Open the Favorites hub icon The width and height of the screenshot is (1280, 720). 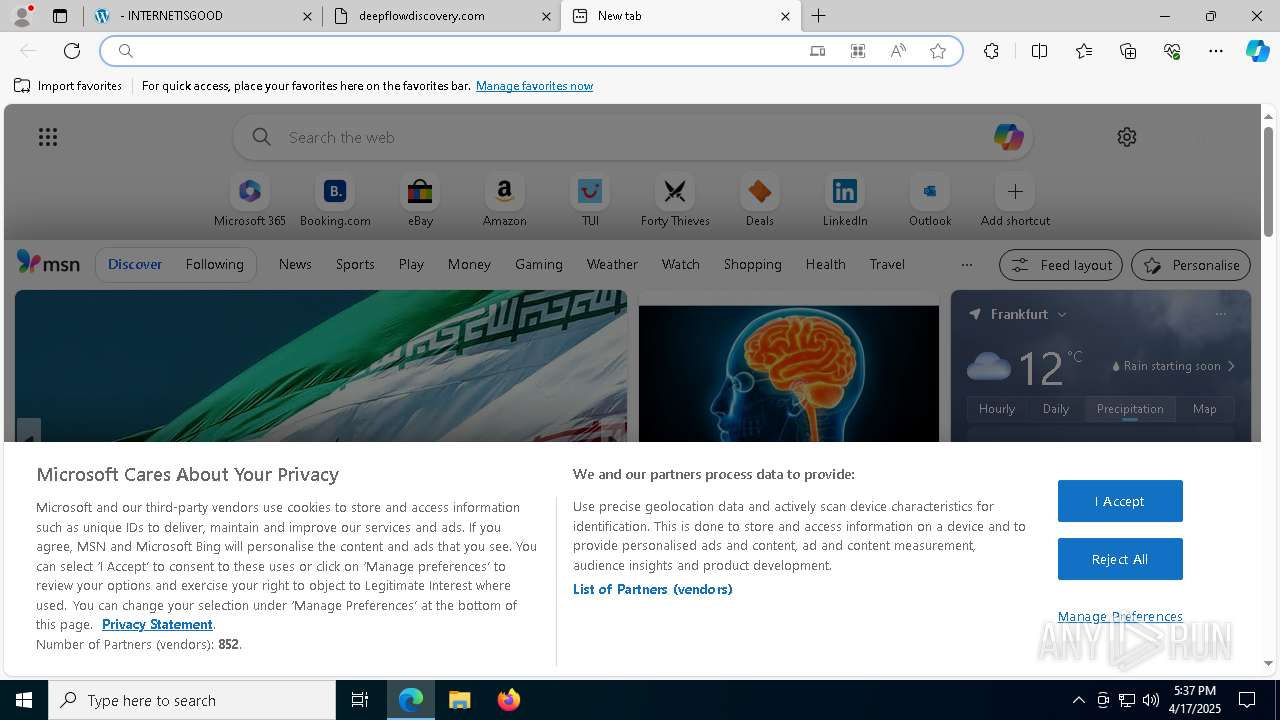pos(1084,51)
